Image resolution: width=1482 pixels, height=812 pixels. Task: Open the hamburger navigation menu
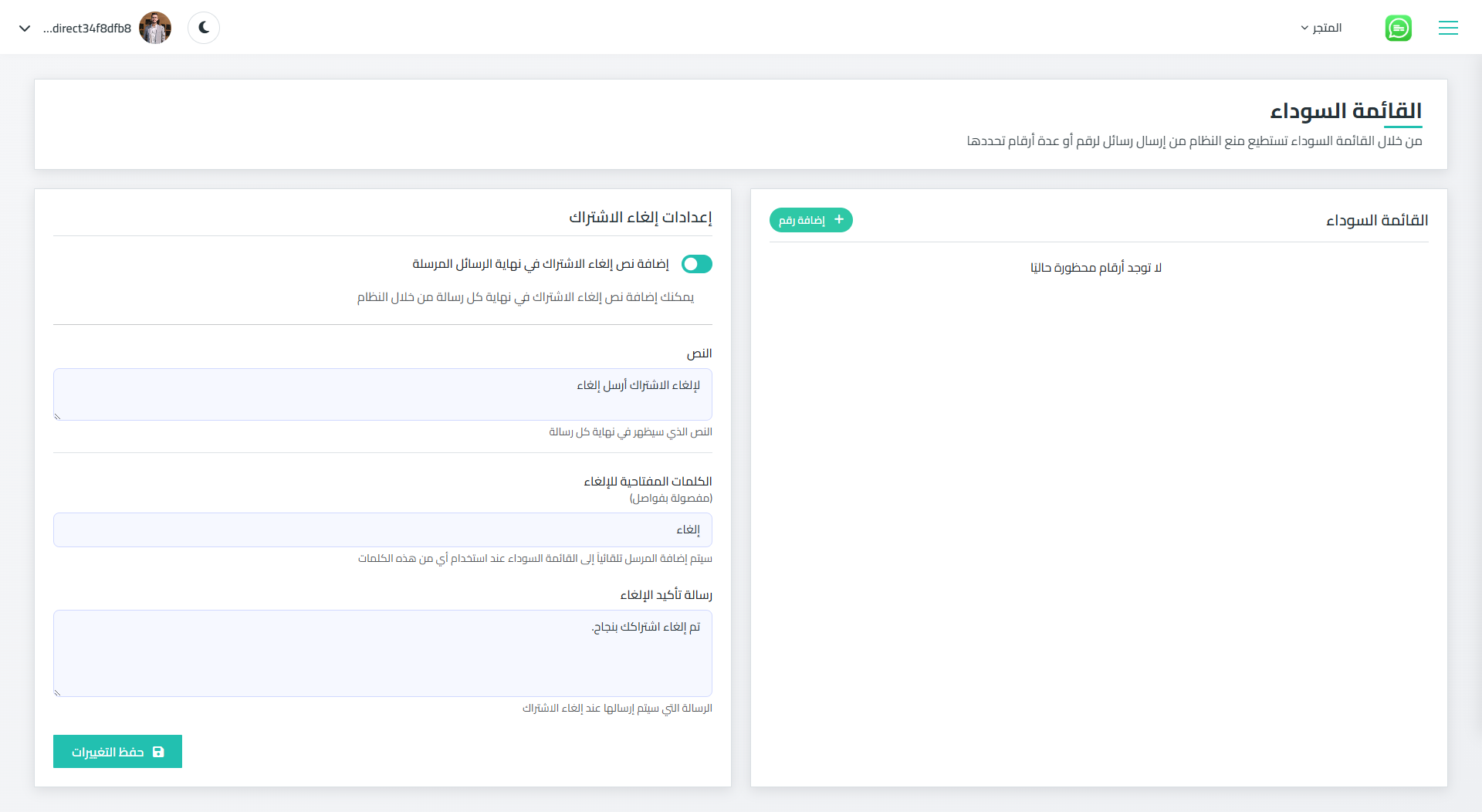[1449, 28]
